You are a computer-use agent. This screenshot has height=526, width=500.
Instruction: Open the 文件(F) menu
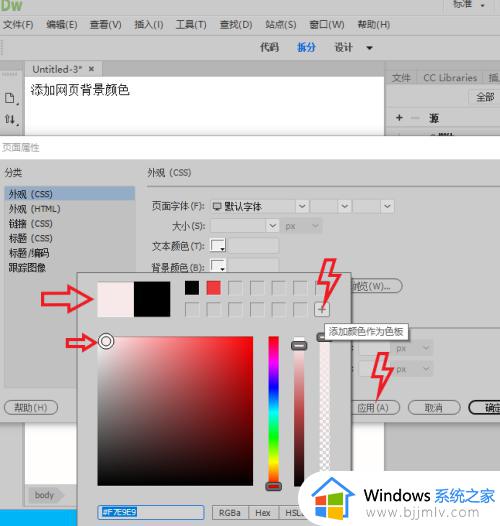click(x=18, y=24)
